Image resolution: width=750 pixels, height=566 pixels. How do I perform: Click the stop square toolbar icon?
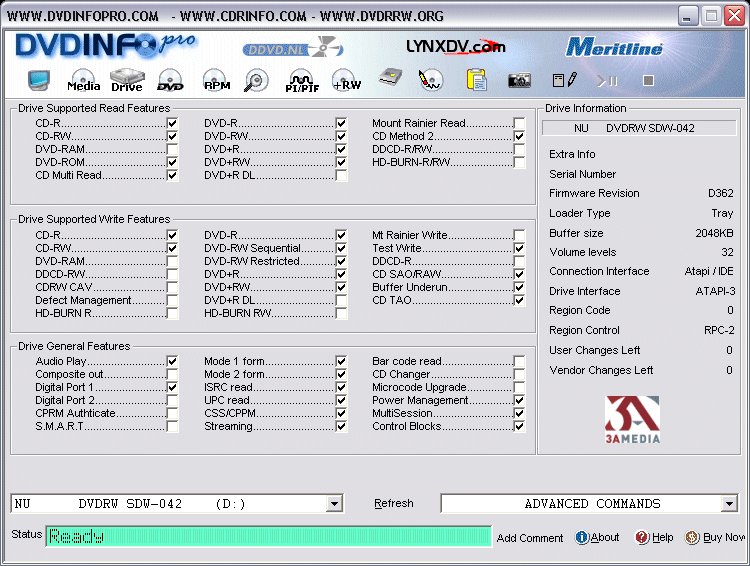coord(648,80)
